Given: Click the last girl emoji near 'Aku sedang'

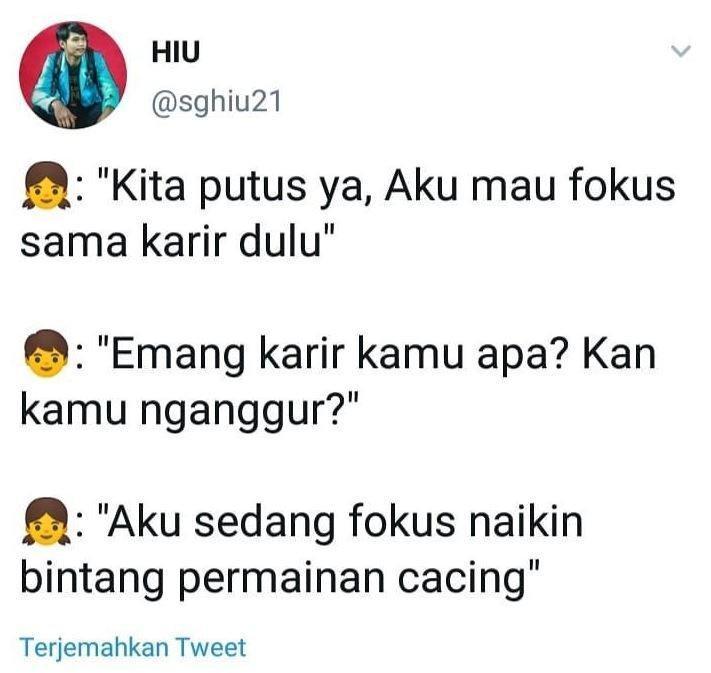Looking at the screenshot, I should pyautogui.click(x=46, y=522).
